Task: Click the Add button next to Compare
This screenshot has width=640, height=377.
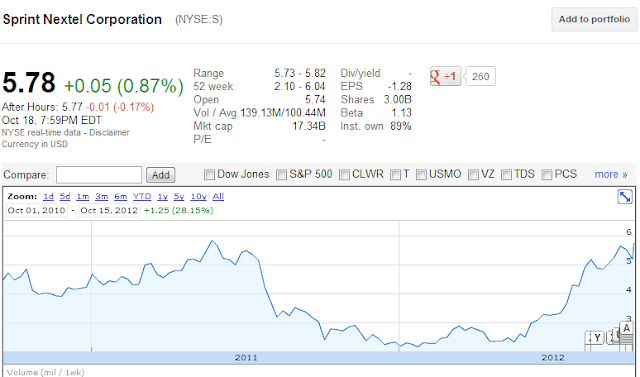Action: click(160, 175)
